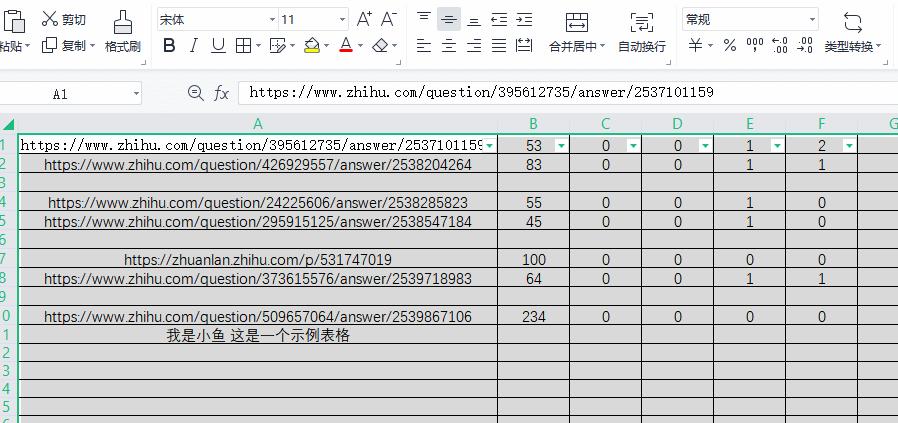This screenshot has width=898, height=423.
Task: Click the formula bar input field
Action: click(567, 93)
